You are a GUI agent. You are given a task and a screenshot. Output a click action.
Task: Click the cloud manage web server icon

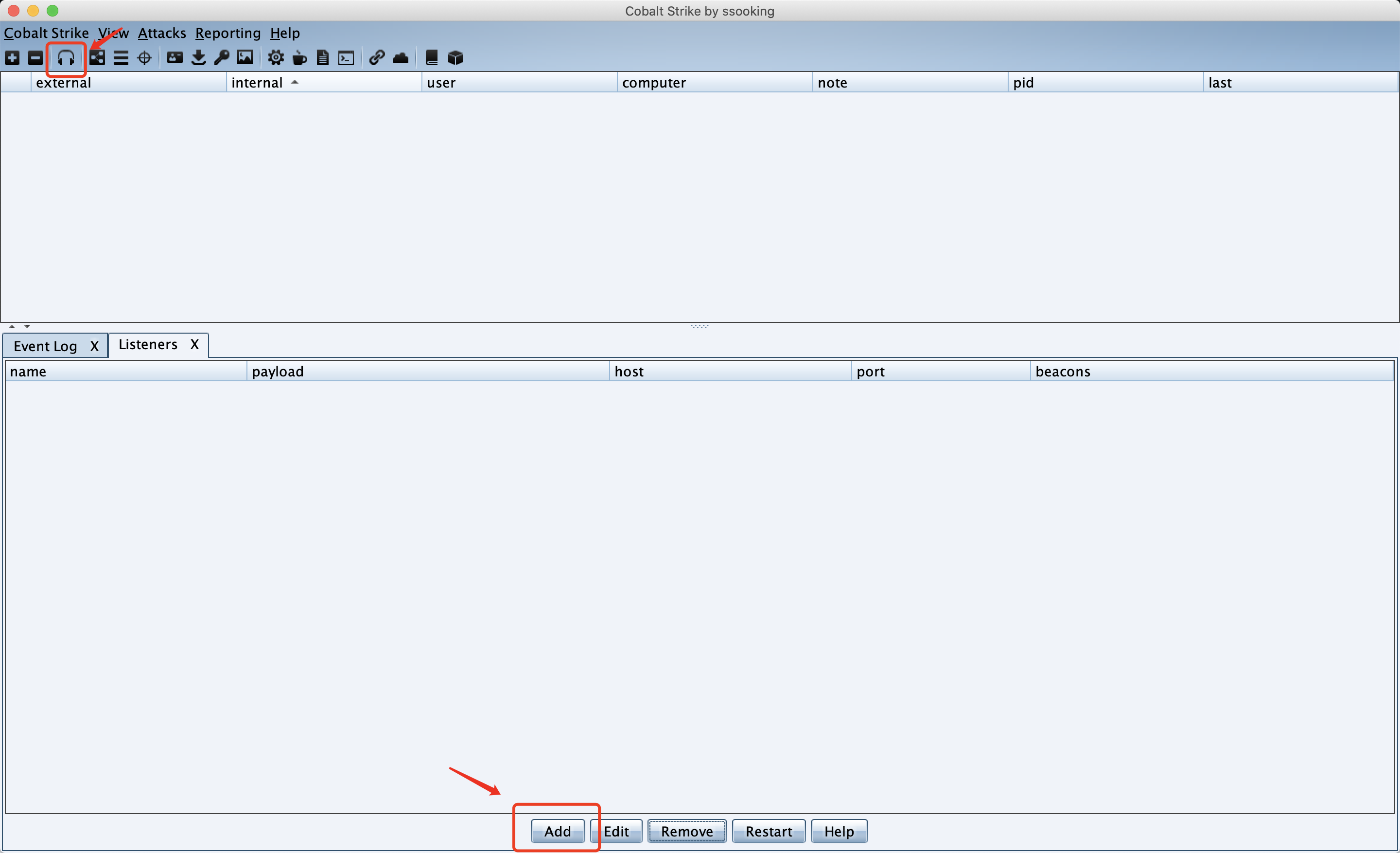(401, 58)
